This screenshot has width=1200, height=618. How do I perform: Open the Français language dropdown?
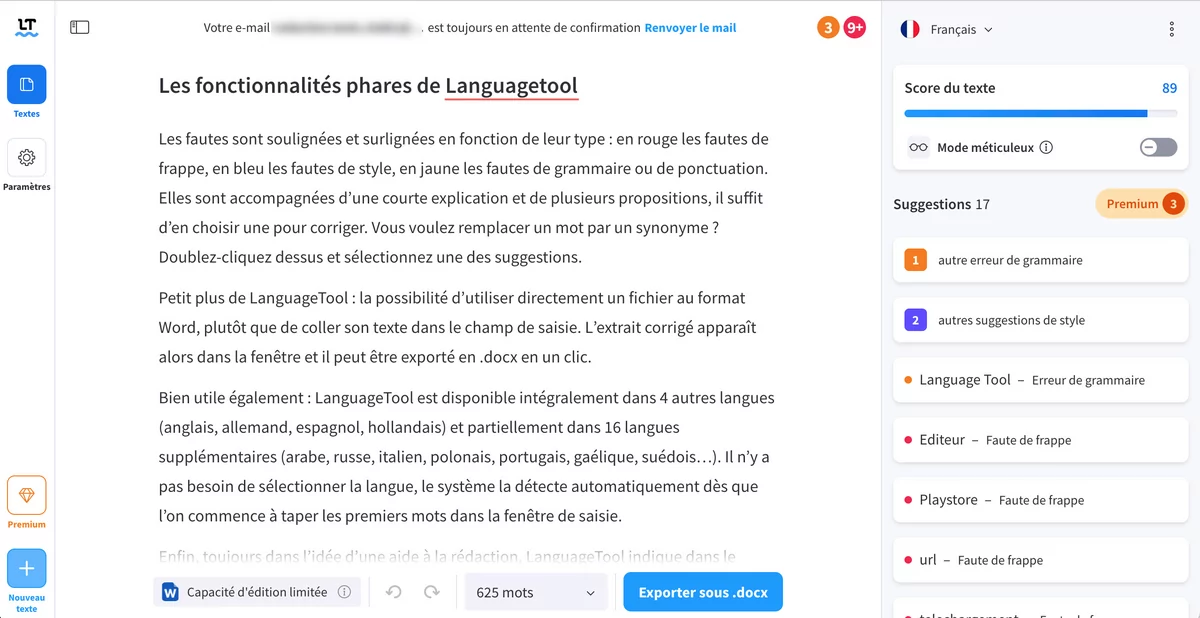(961, 30)
